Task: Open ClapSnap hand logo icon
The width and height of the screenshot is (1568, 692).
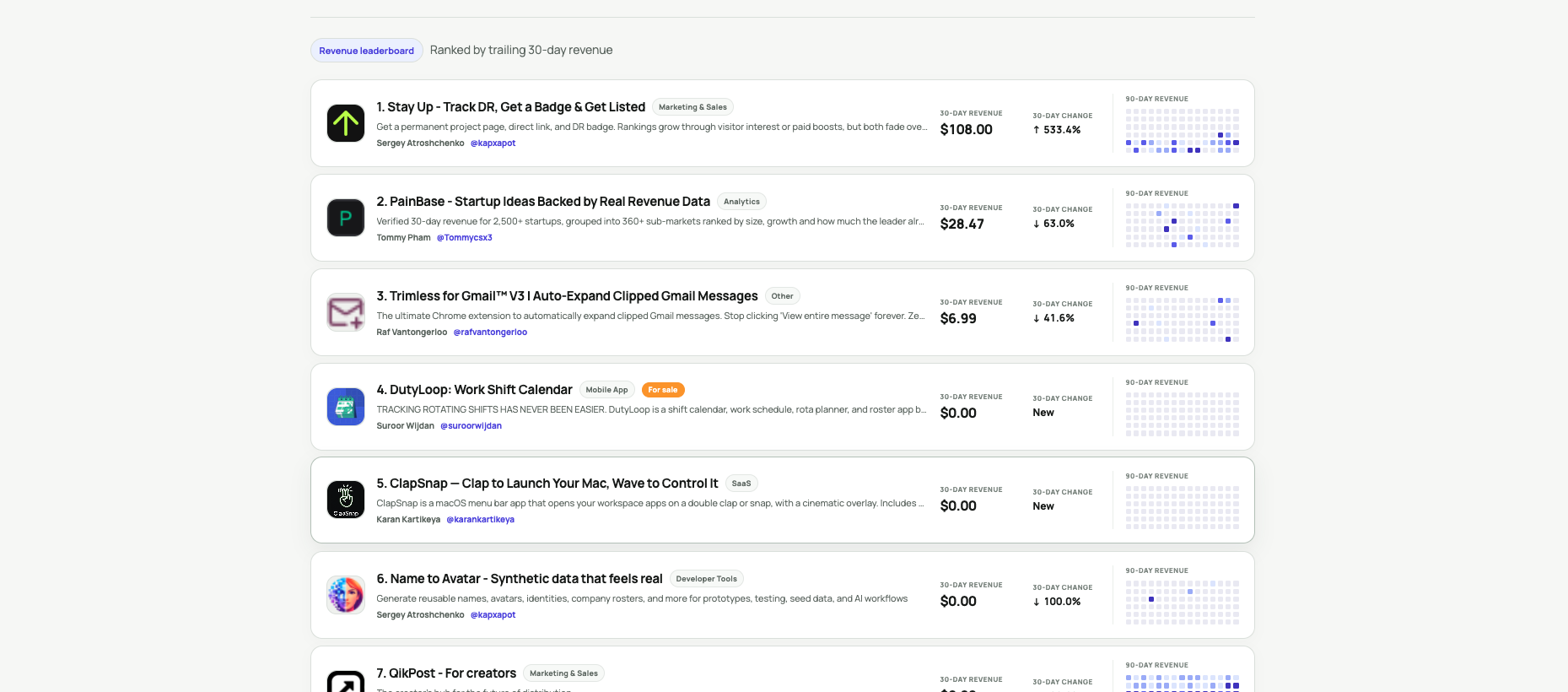Action: (346, 500)
